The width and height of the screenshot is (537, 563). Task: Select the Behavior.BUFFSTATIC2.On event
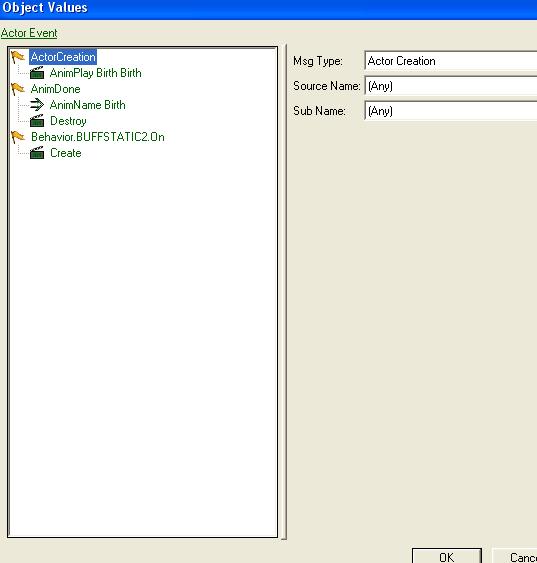tap(98, 137)
